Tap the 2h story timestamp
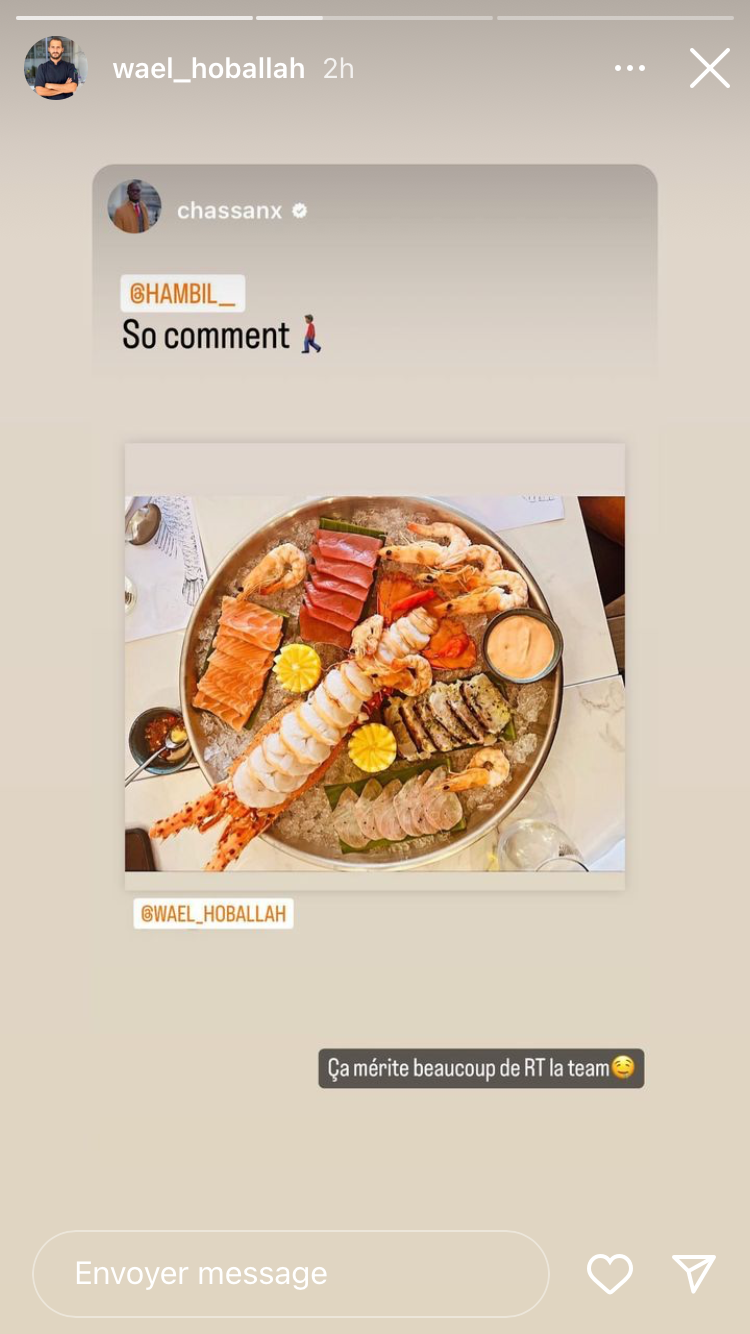This screenshot has width=750, height=1334. (338, 68)
